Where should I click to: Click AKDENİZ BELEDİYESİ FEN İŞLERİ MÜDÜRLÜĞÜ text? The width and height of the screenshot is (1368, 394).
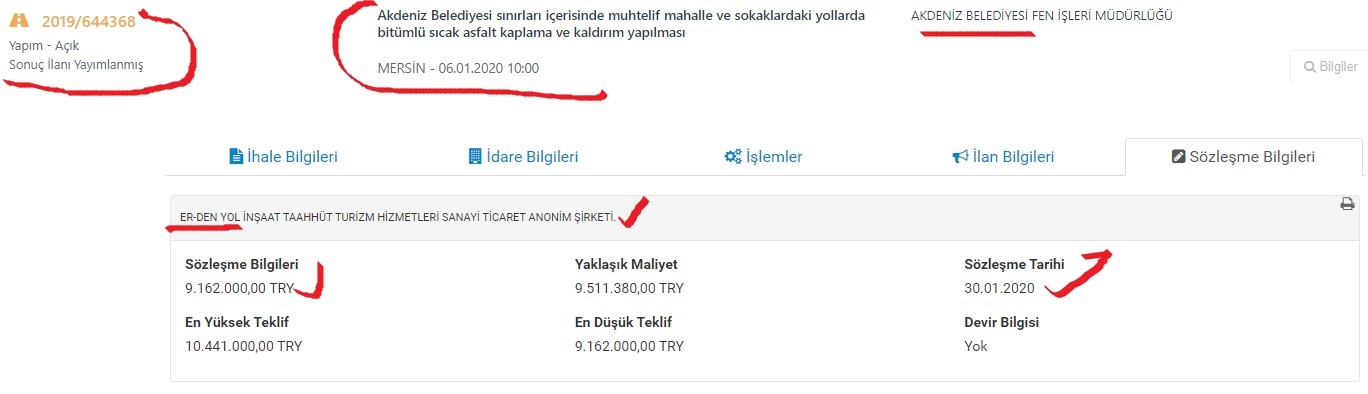pos(1042,16)
